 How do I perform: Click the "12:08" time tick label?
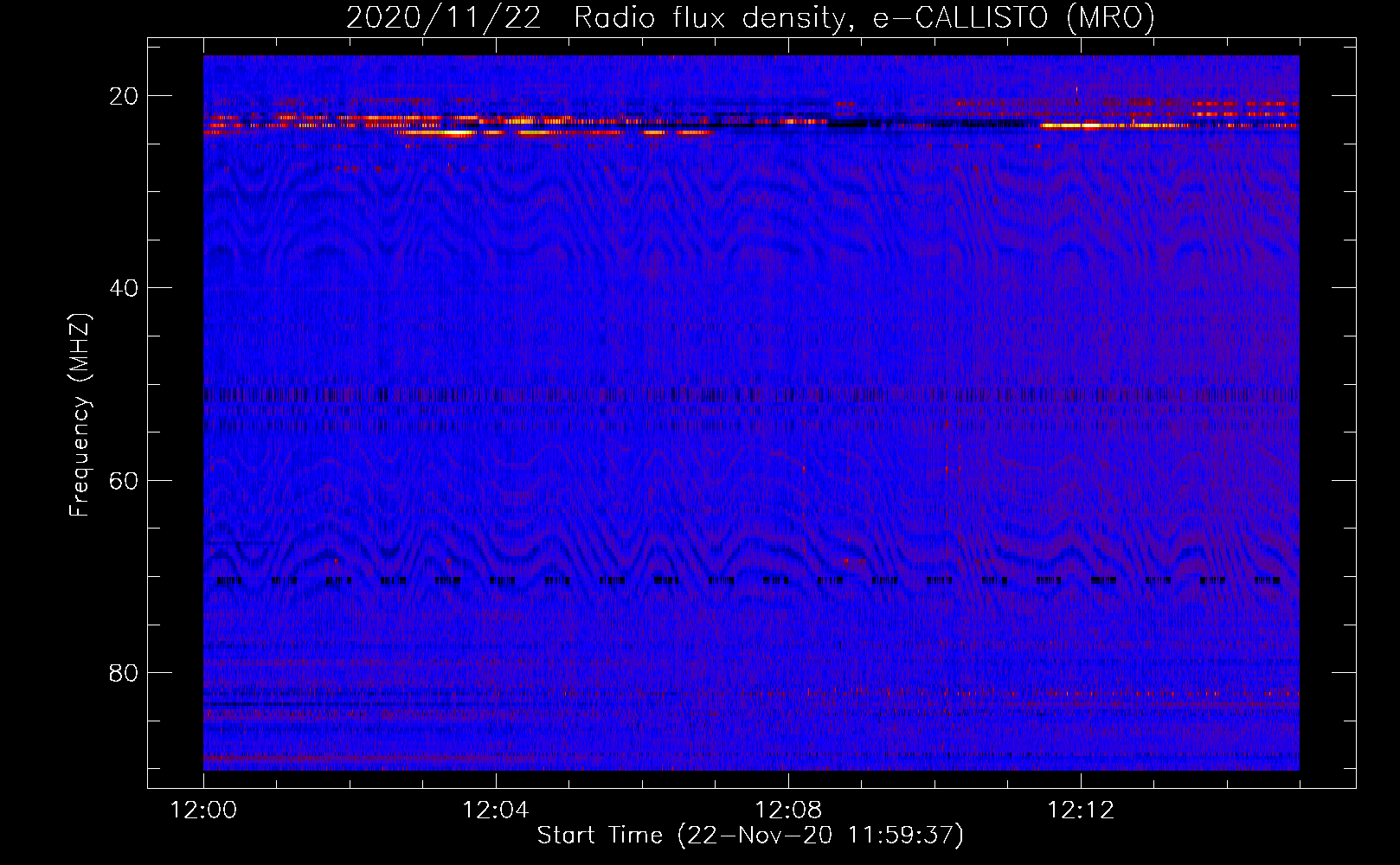[788, 811]
